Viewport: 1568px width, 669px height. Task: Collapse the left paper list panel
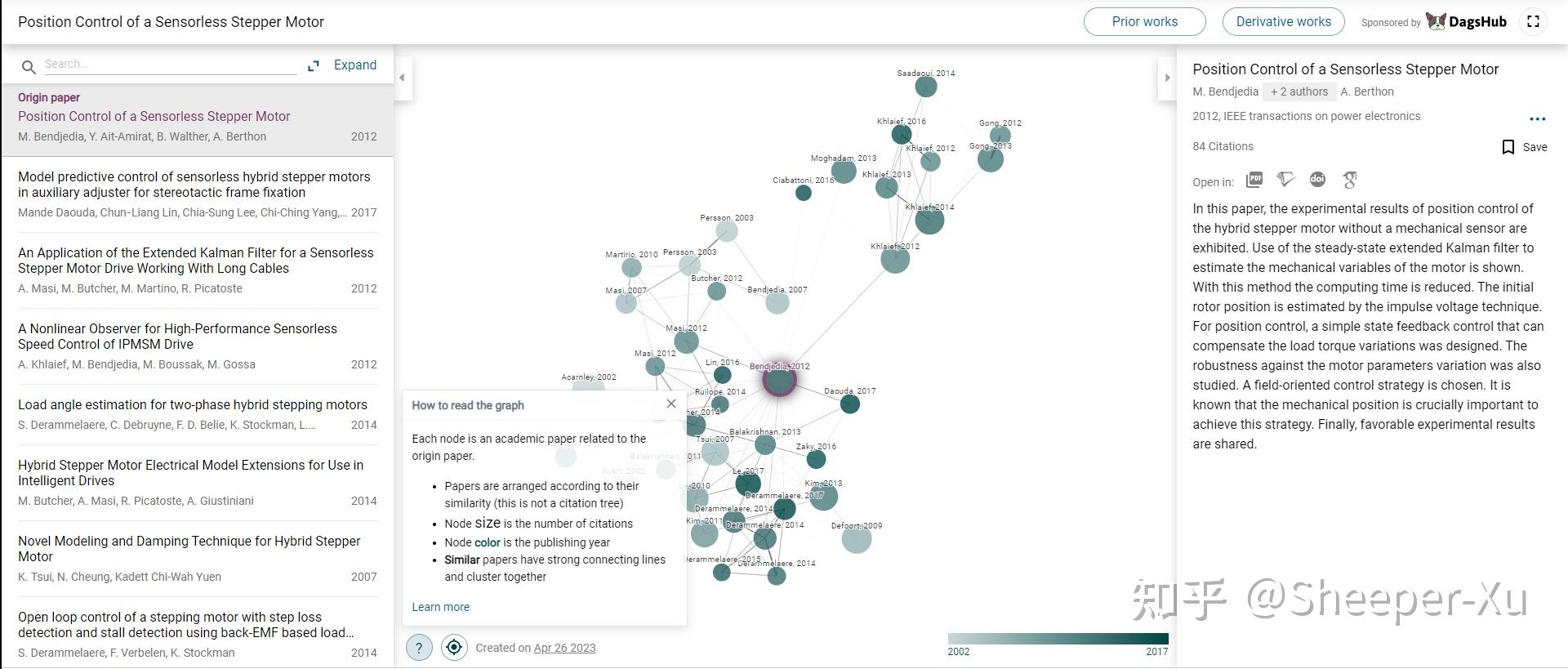(402, 78)
